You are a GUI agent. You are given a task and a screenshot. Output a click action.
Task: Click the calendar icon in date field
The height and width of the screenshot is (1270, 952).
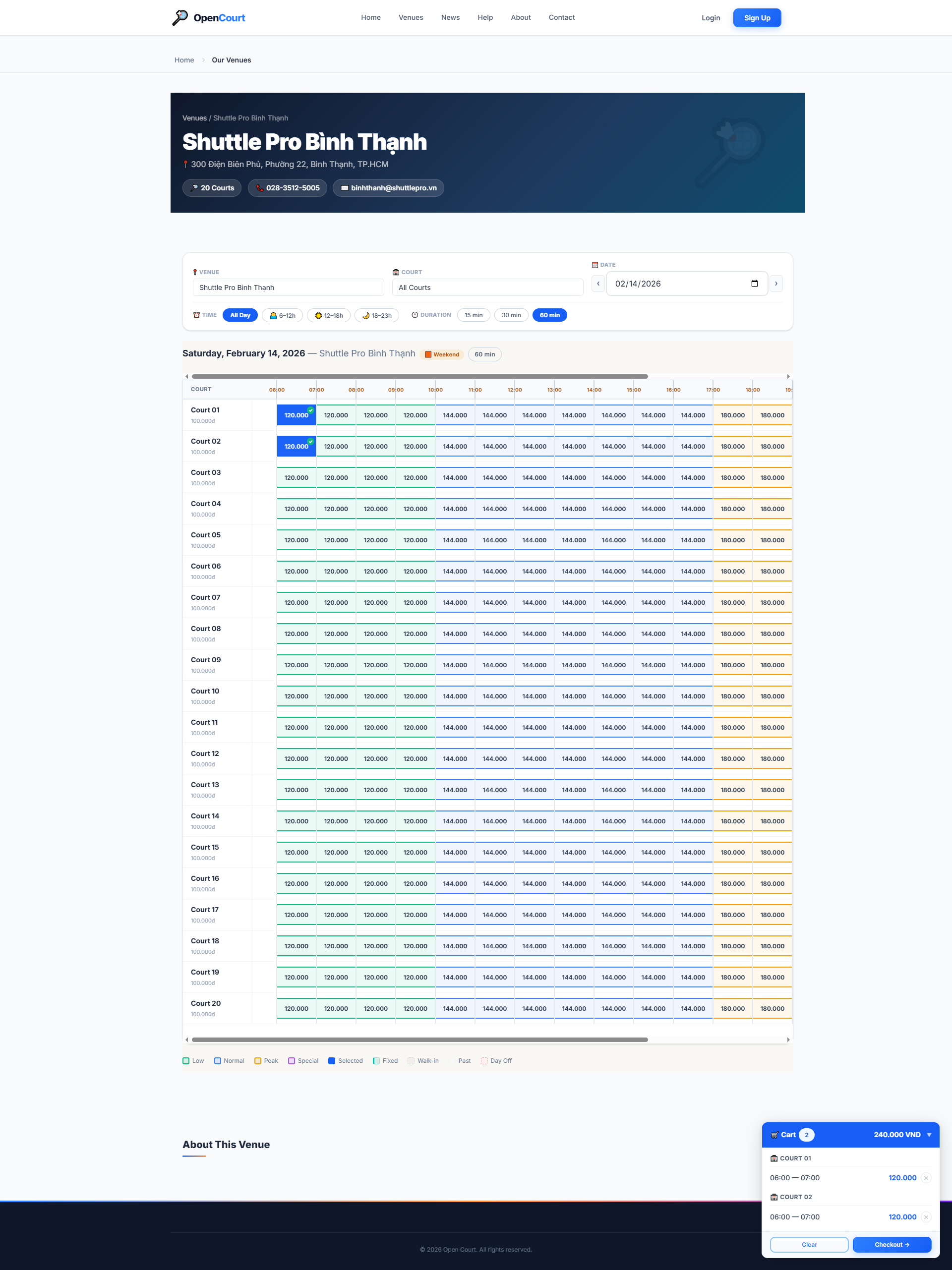(754, 284)
